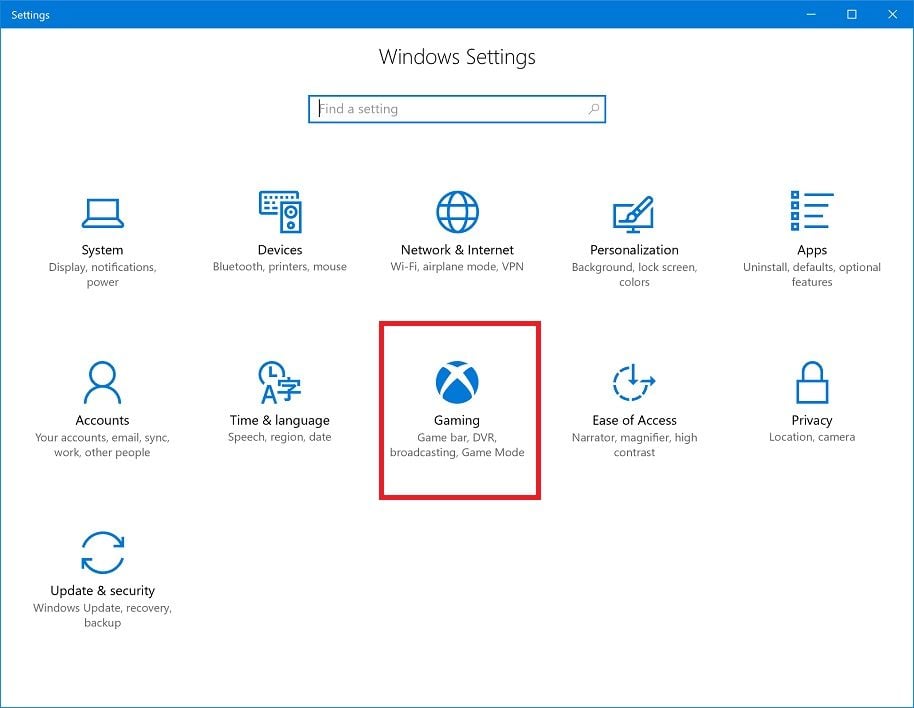Open the Apps list icon
The height and width of the screenshot is (708, 914).
click(x=811, y=212)
